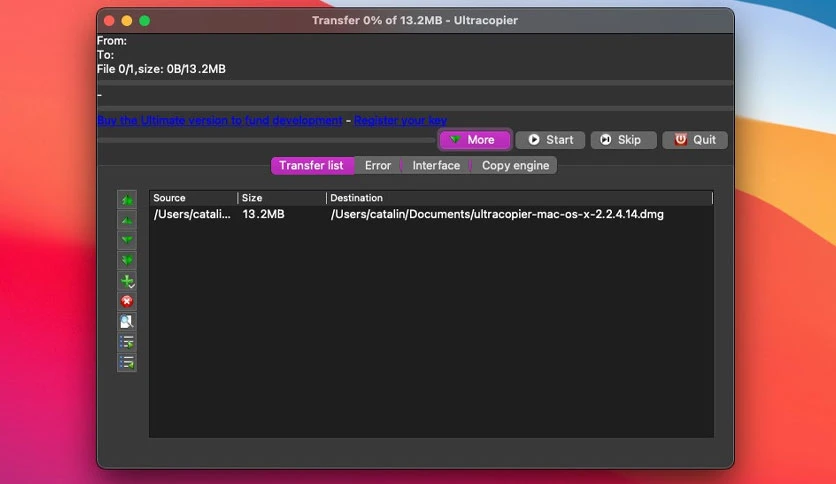Collapse details with the More button

(475, 140)
